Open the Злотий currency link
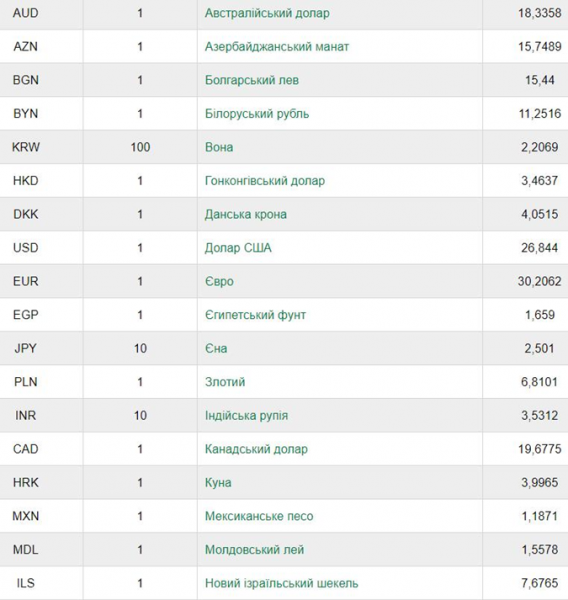568x600 pixels. coord(225,382)
